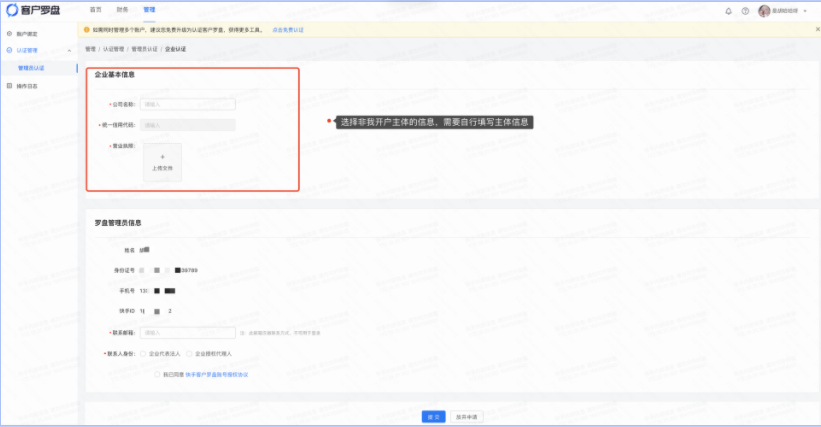Click the 企业认证 breadcrumb text
The width and height of the screenshot is (821, 427).
175,49
